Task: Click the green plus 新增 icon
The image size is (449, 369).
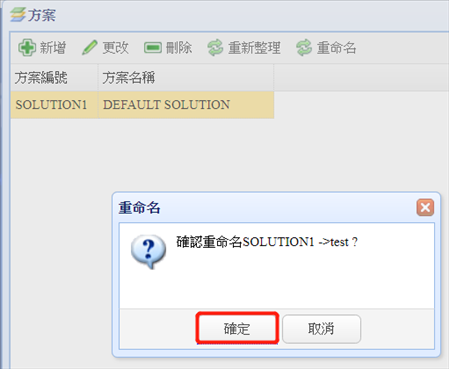Action: coord(27,48)
